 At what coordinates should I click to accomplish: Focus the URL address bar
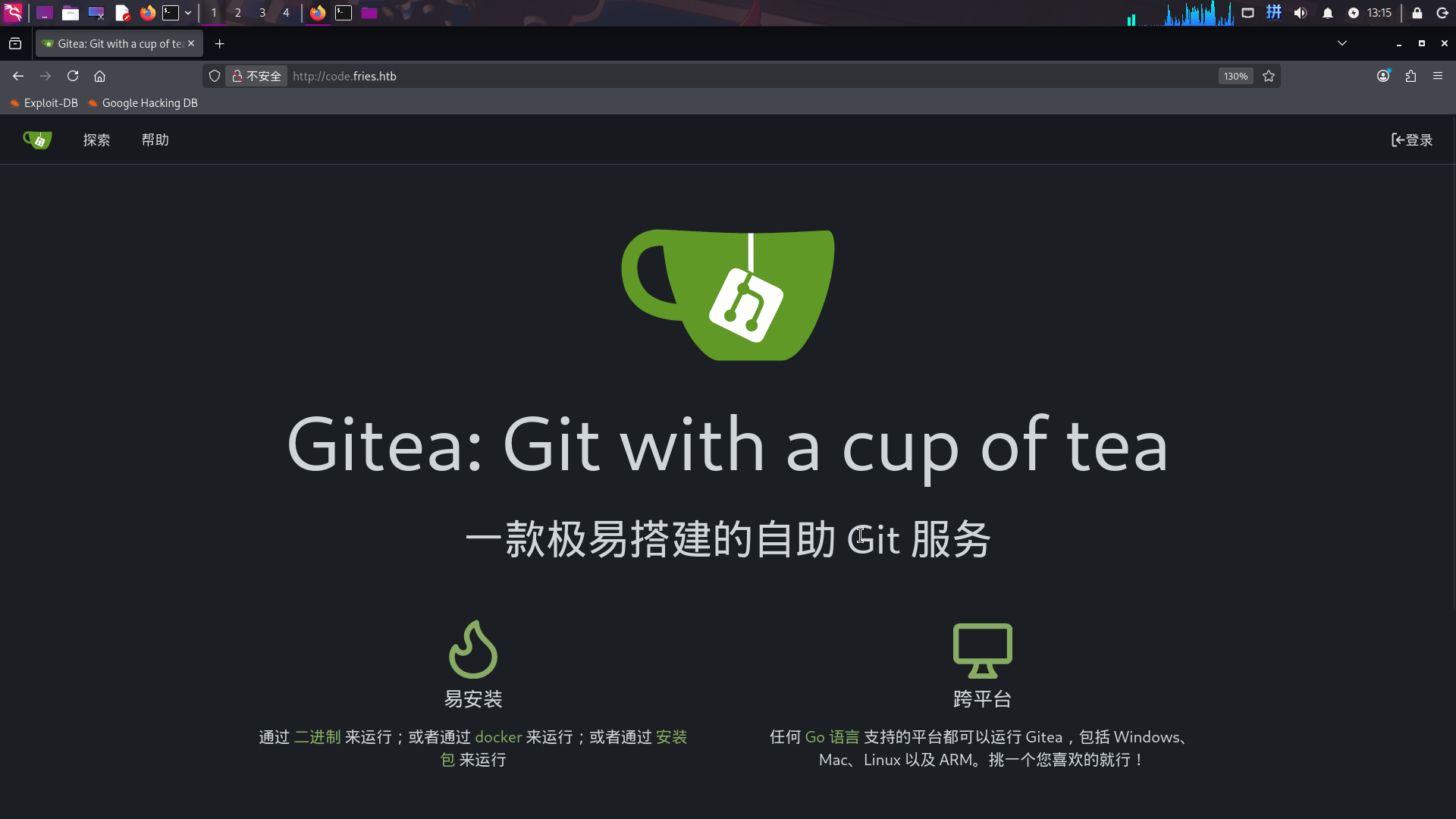click(751, 76)
